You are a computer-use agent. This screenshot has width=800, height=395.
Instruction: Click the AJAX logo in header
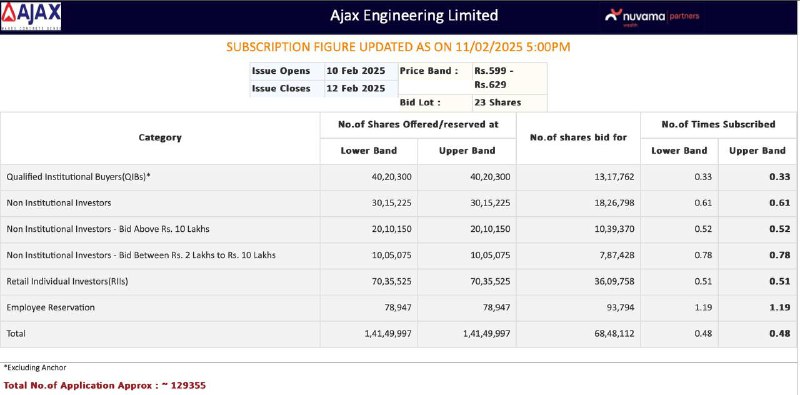point(31,16)
